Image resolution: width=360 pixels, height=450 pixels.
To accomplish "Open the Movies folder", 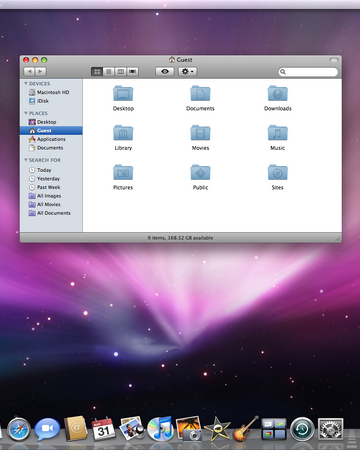I will pos(200,133).
